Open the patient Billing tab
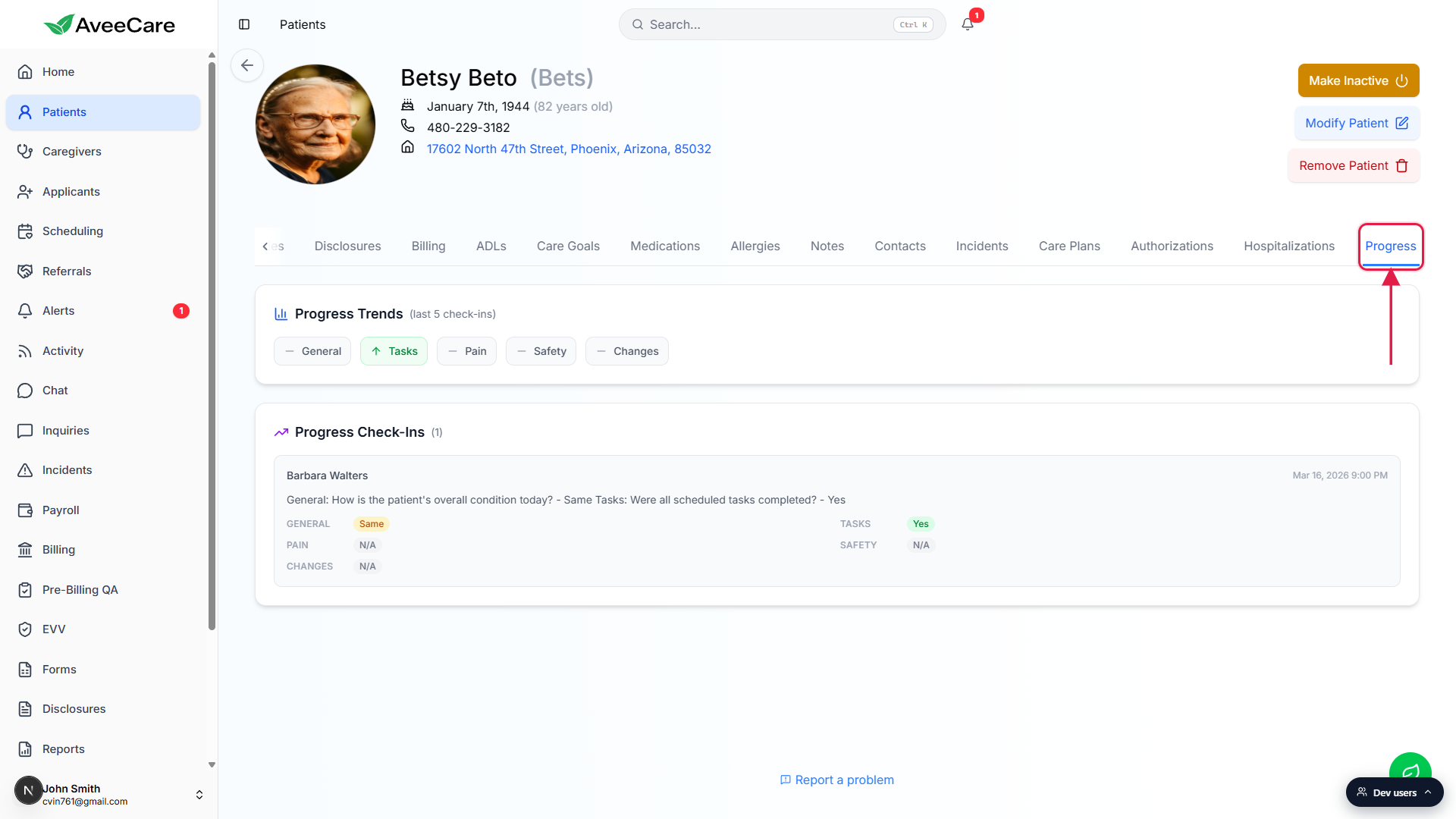The width and height of the screenshot is (1456, 819). pyautogui.click(x=428, y=246)
